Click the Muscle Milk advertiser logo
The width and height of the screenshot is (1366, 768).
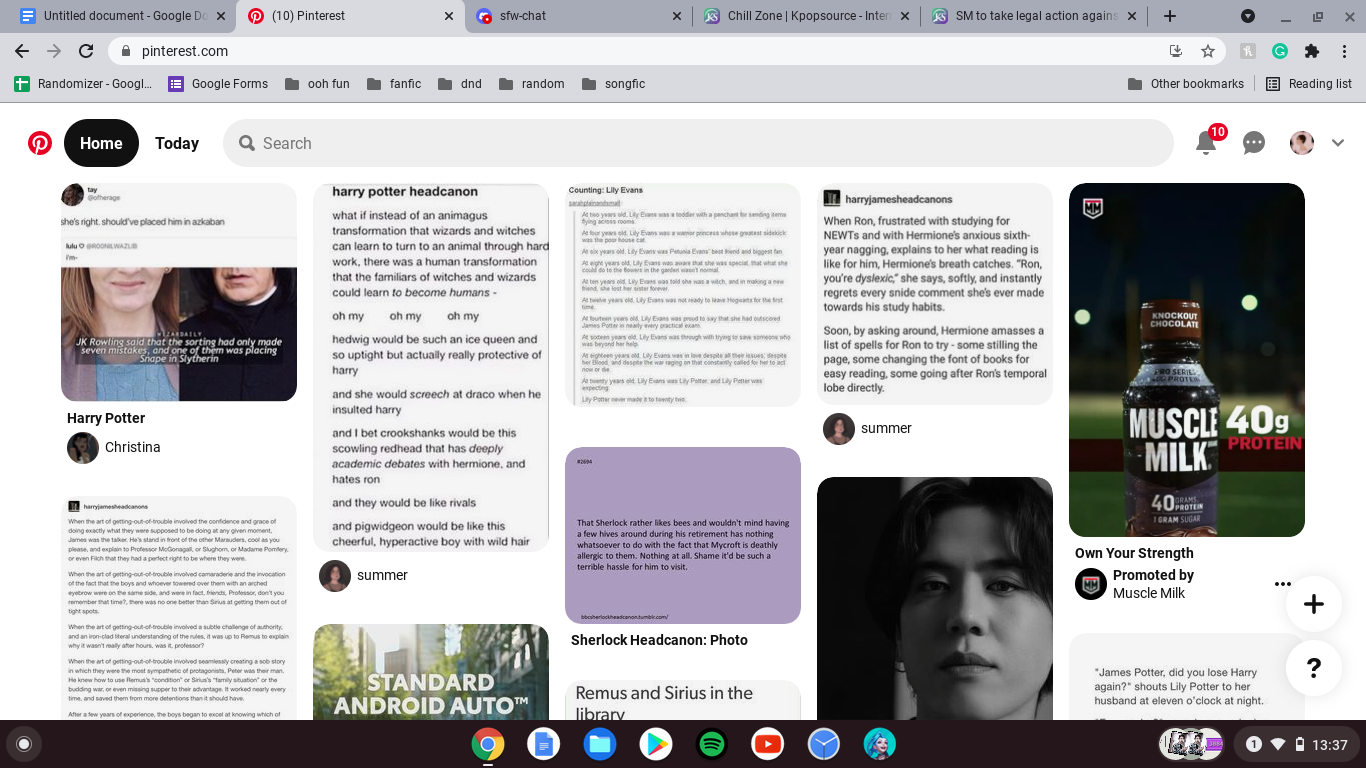click(1091, 584)
